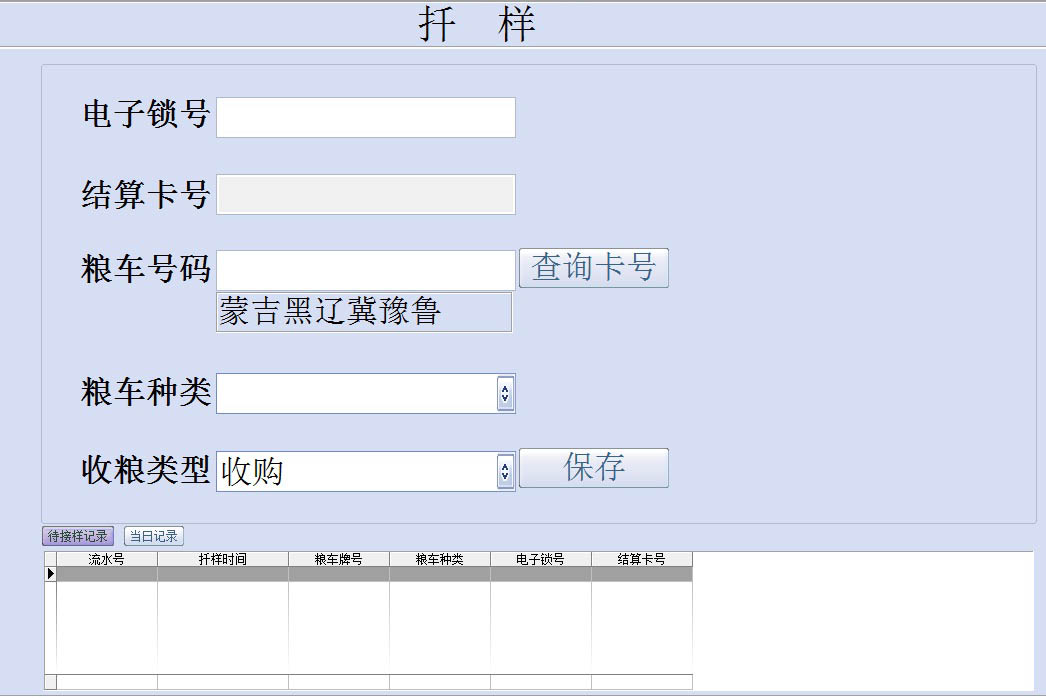Open the 粮车种类 dropdown arrow
1046x698 pixels.
[505, 394]
